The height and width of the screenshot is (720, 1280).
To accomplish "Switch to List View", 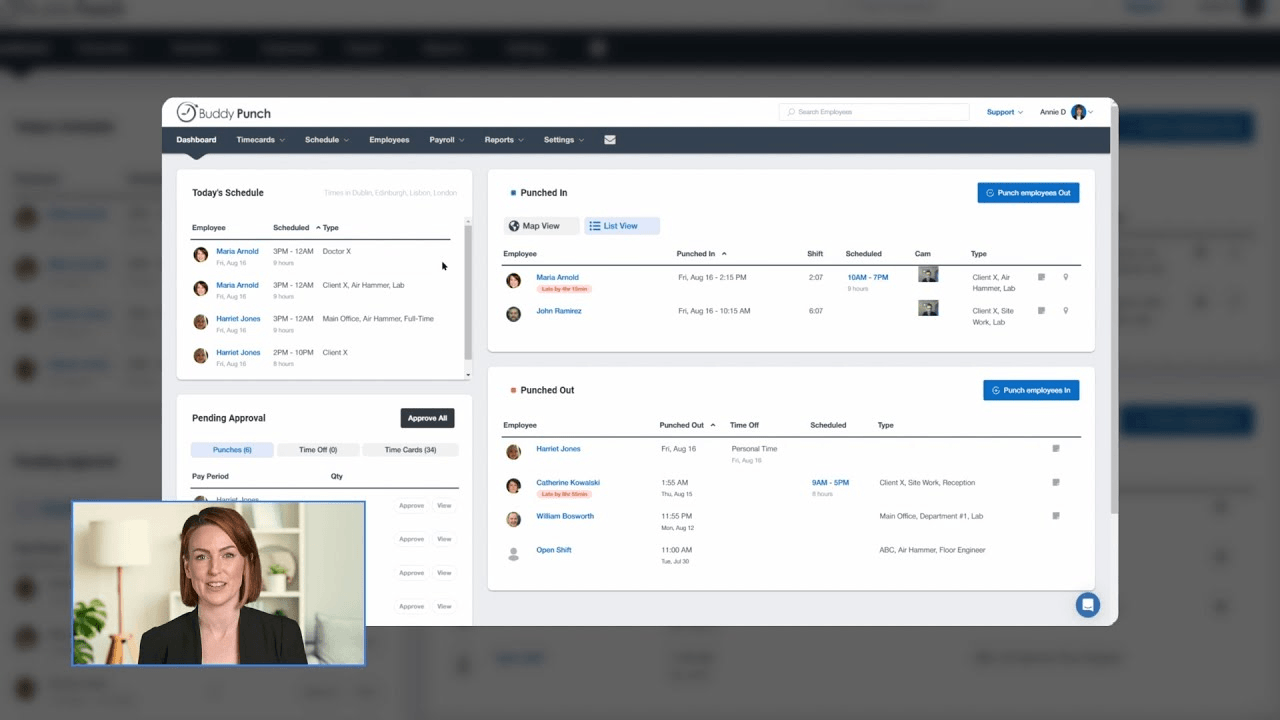I will coord(621,226).
